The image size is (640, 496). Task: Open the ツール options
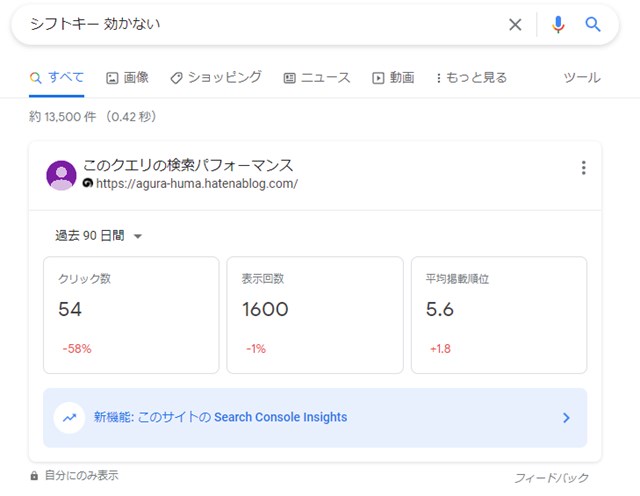[x=582, y=78]
